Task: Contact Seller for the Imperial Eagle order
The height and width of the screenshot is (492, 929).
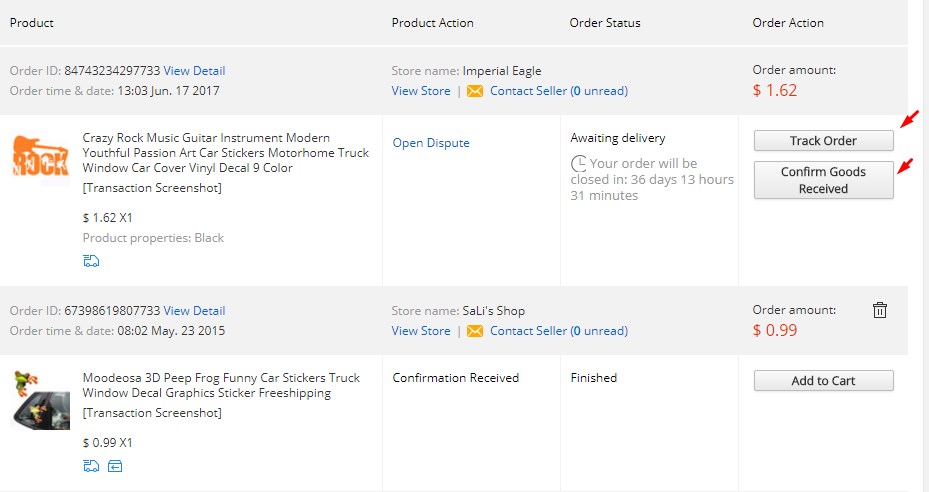Action: [x=558, y=91]
